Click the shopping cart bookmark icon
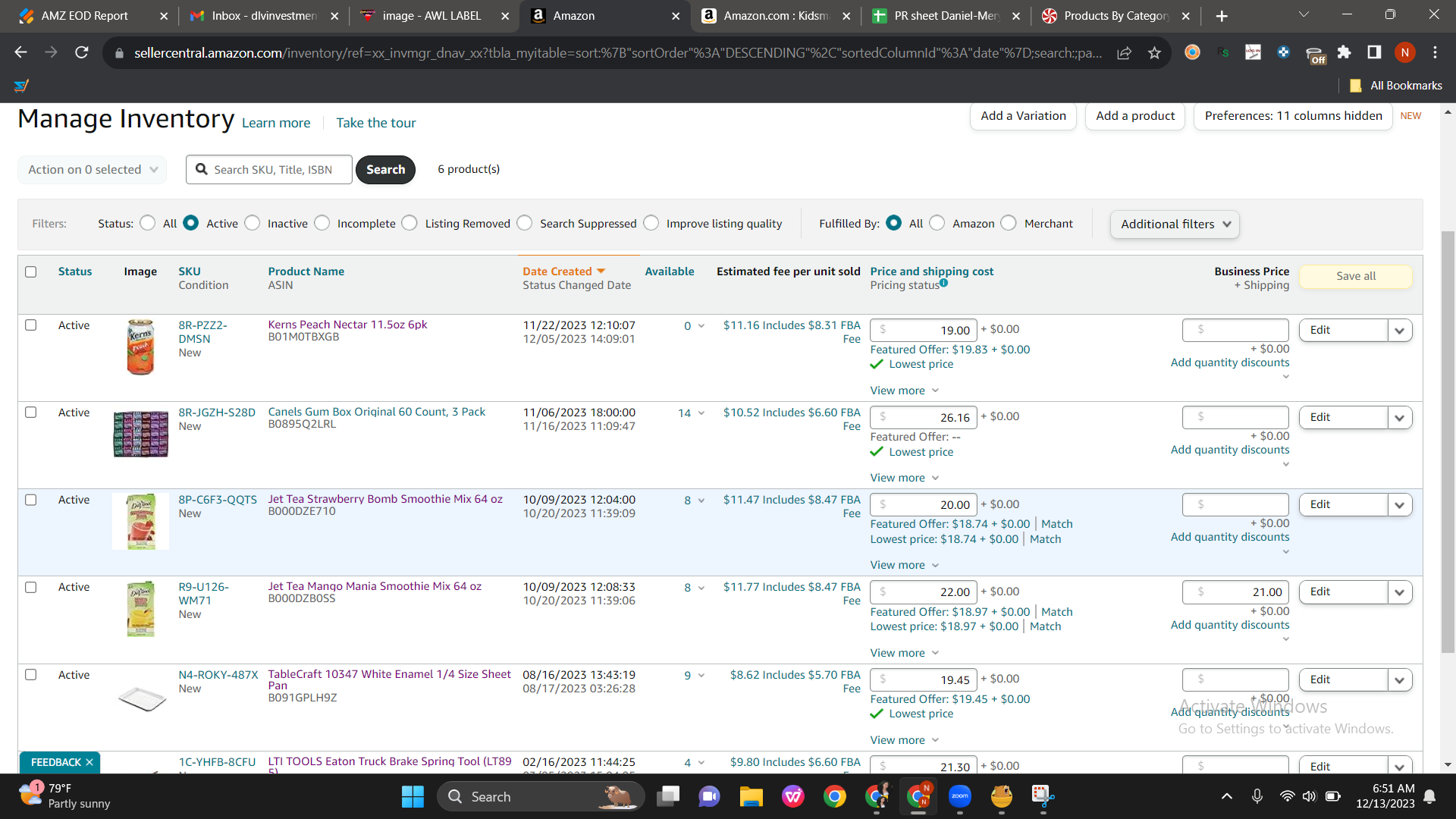The height and width of the screenshot is (819, 1456). [21, 86]
